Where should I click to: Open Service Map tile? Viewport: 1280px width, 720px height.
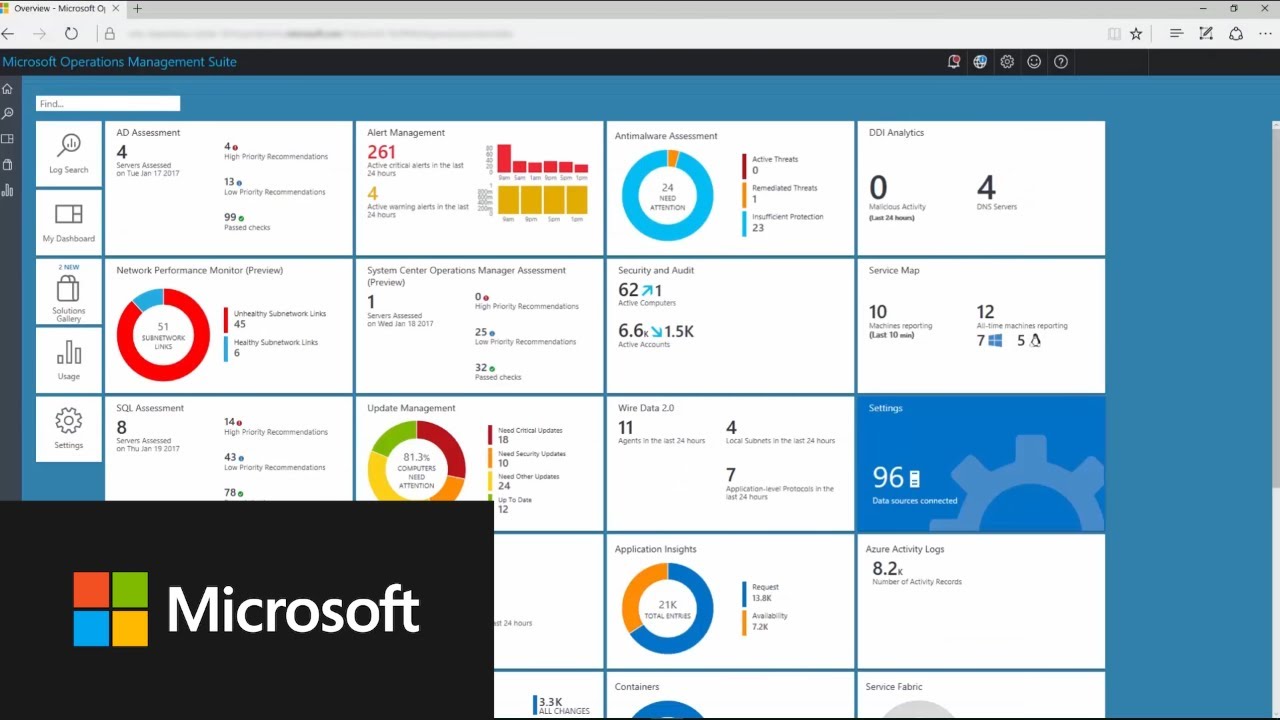[x=981, y=326]
